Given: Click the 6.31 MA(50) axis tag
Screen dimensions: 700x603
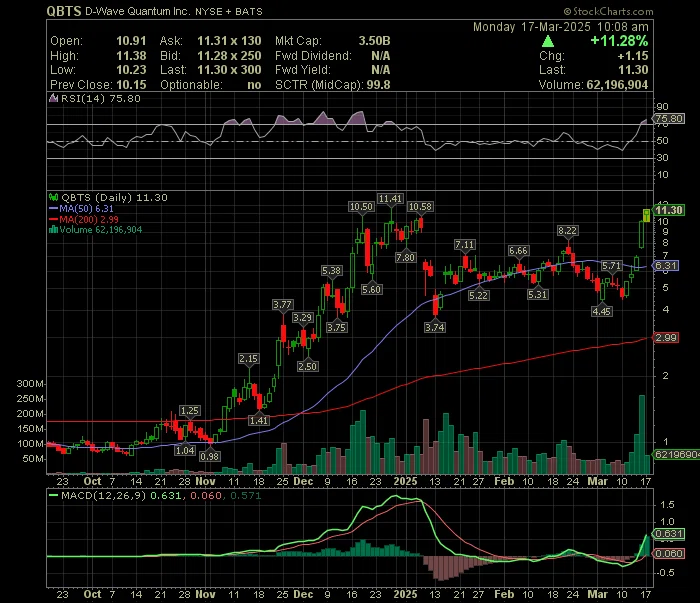Looking at the screenshot, I should (666, 266).
